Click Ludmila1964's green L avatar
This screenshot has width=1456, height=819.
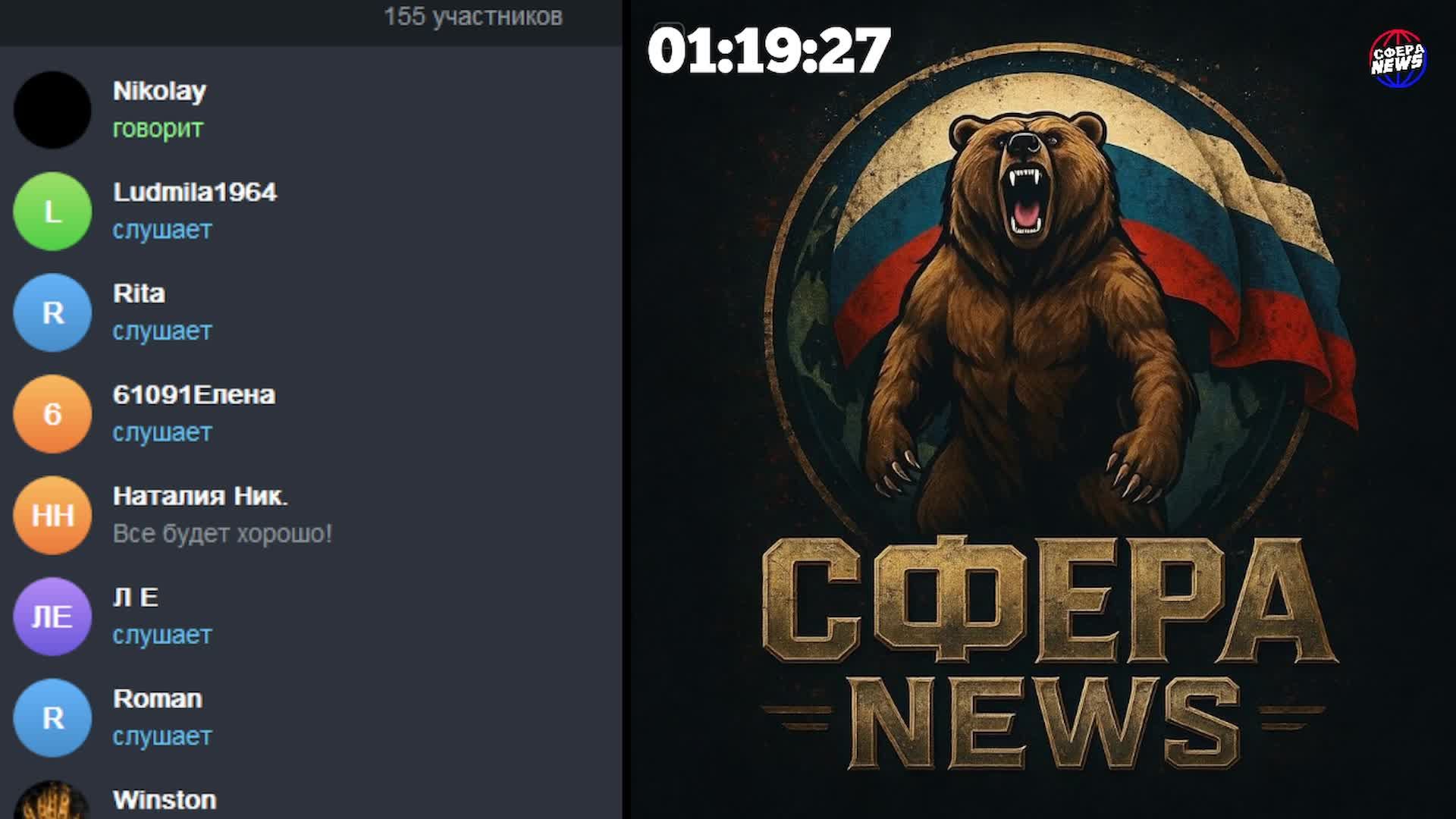point(52,212)
